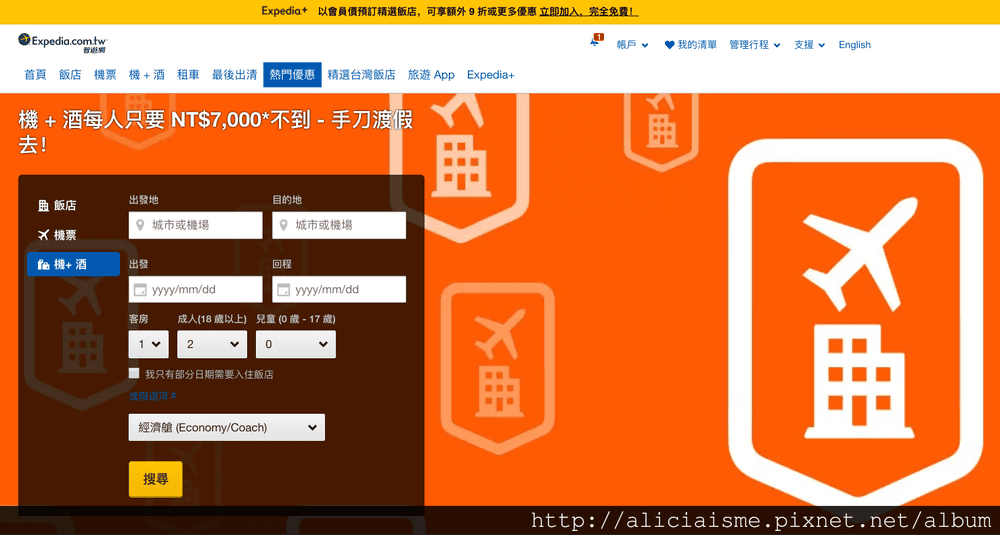Select the 機+ 酒 search tab
This screenshot has width=1000, height=535.
click(x=73, y=264)
